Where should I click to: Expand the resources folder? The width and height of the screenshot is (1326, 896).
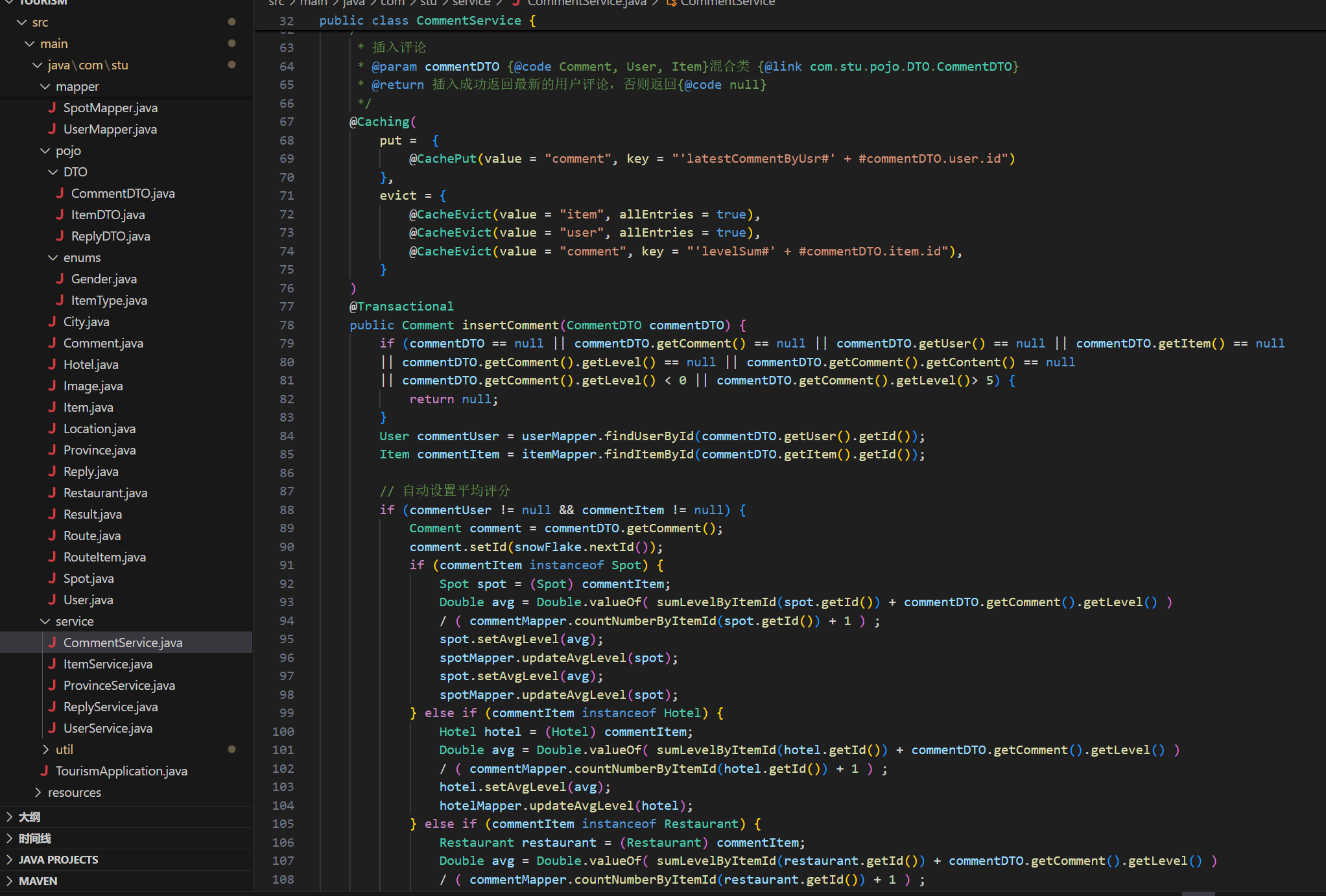tap(38, 792)
